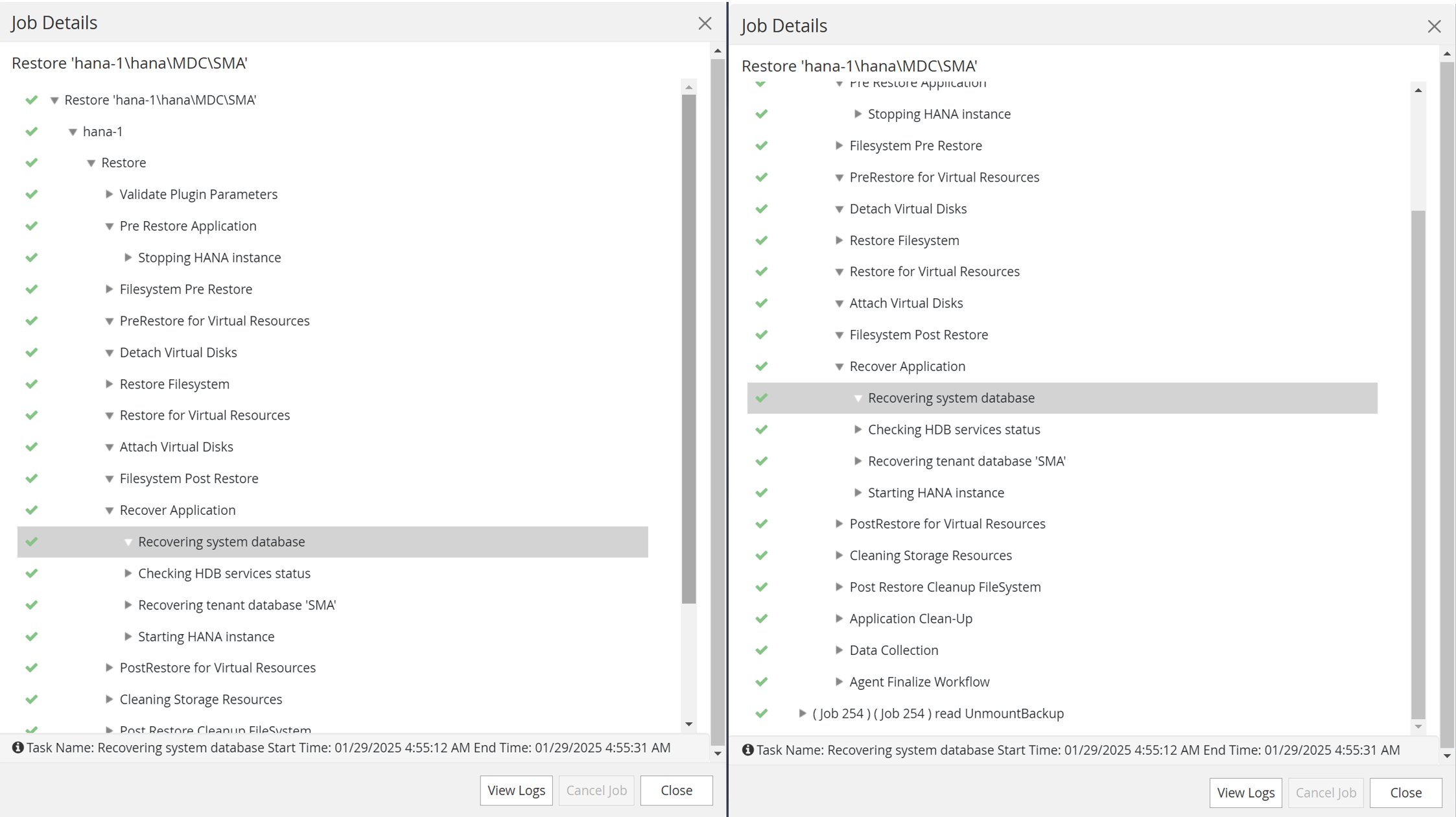Click green checkmark beside Validate Plugin Parameters
The image size is (1456, 817).
pyautogui.click(x=31, y=195)
